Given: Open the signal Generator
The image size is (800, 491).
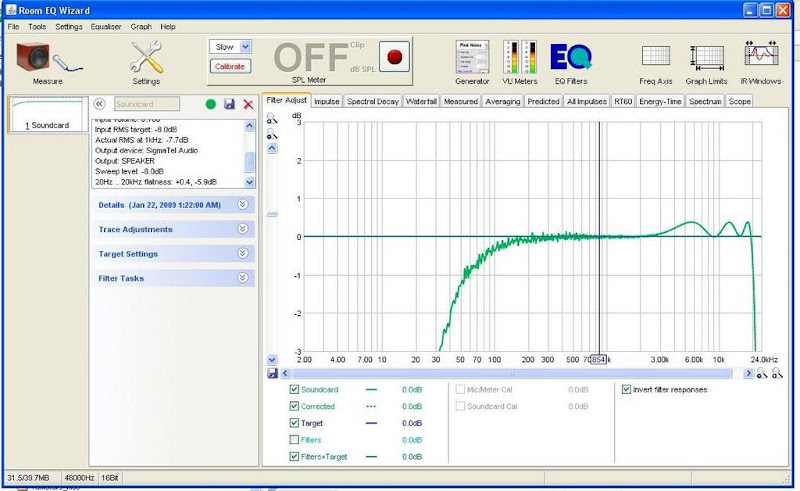Looking at the screenshot, I should 472,58.
